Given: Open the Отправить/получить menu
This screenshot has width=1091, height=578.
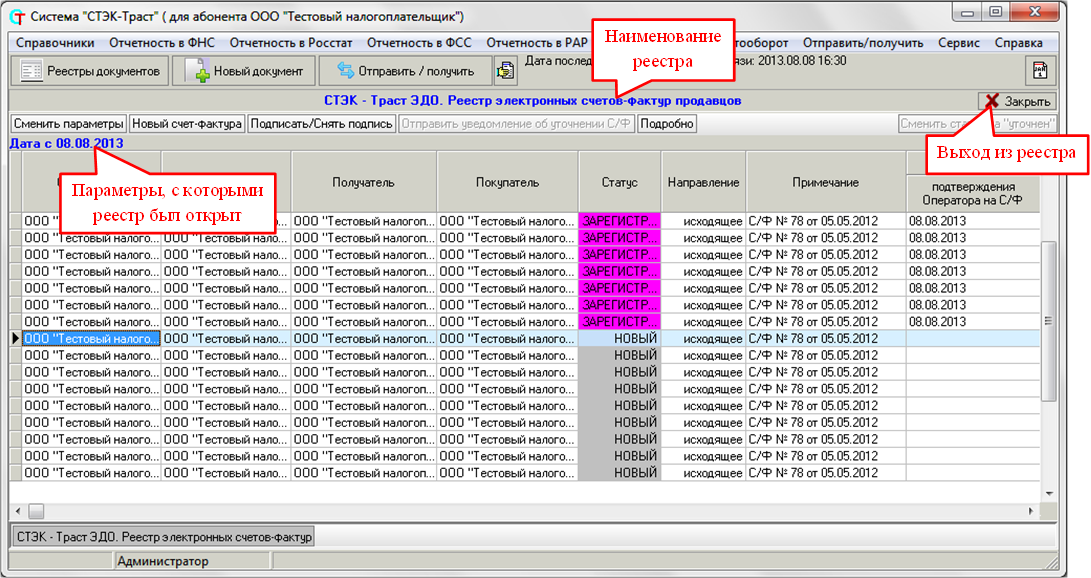Looking at the screenshot, I should pos(863,42).
